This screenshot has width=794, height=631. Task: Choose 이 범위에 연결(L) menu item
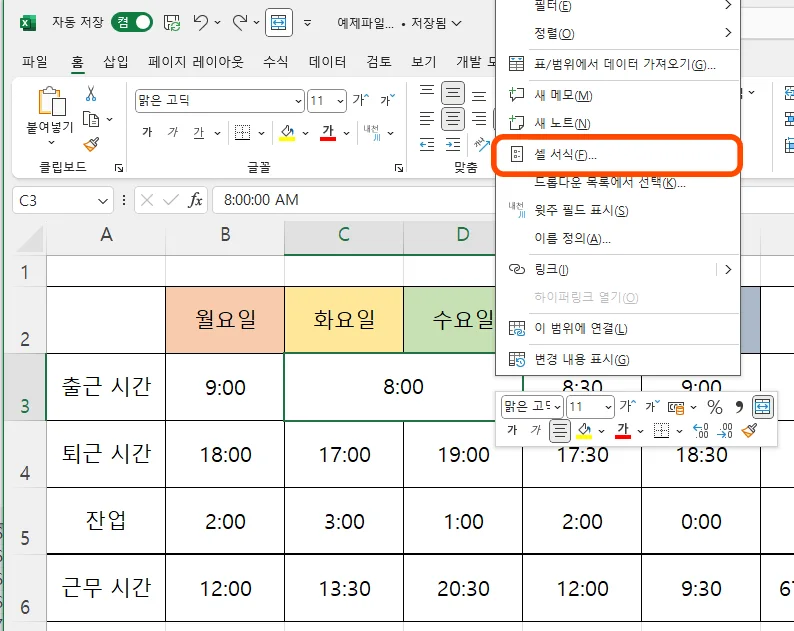[617, 328]
